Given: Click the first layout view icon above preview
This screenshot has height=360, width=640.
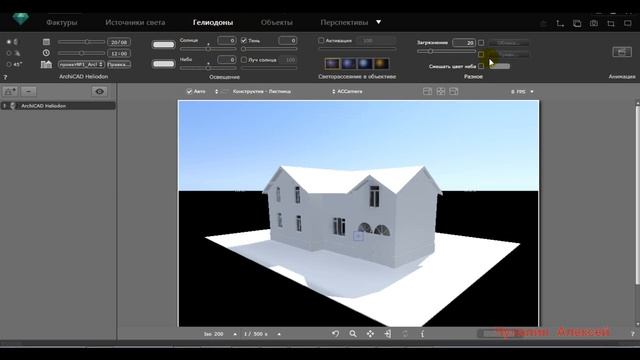Looking at the screenshot, I should pos(427,91).
